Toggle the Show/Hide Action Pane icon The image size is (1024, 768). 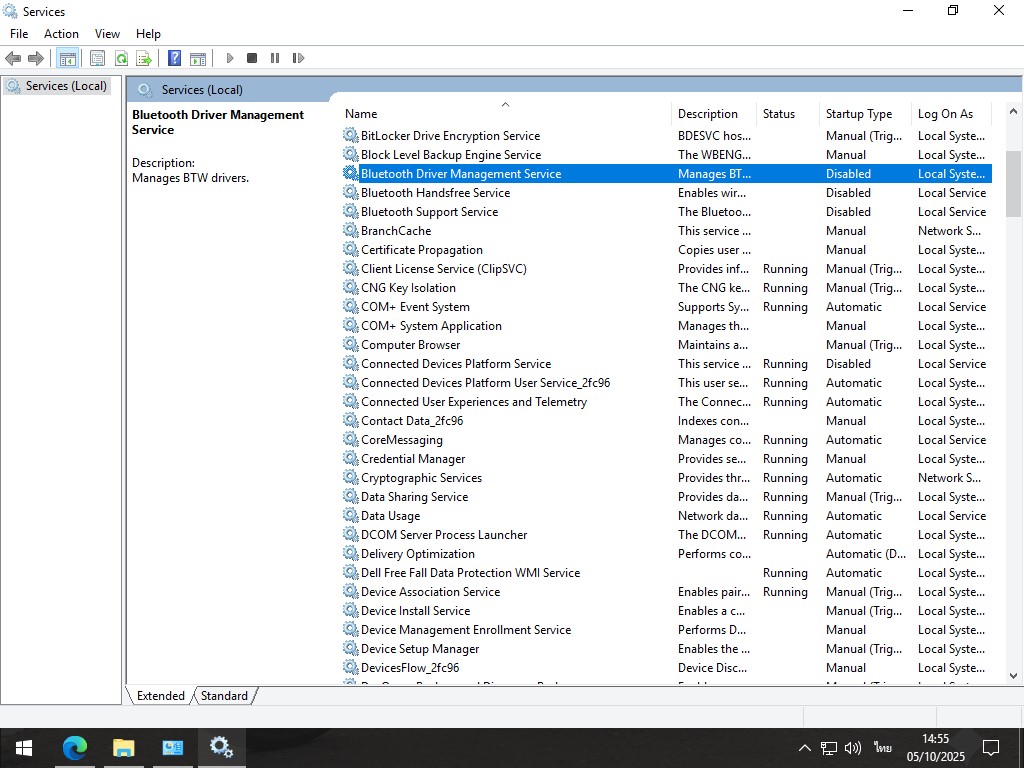198,58
